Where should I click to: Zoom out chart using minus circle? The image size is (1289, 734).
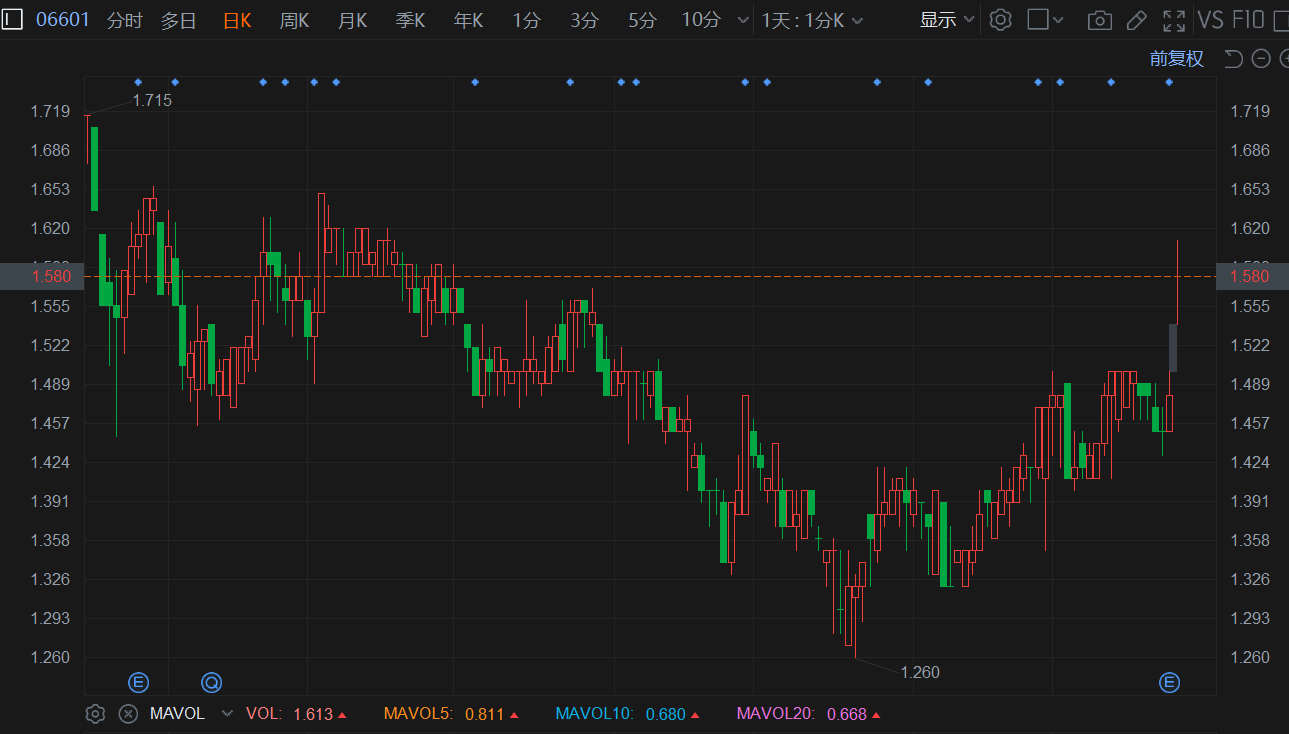[x=1261, y=59]
